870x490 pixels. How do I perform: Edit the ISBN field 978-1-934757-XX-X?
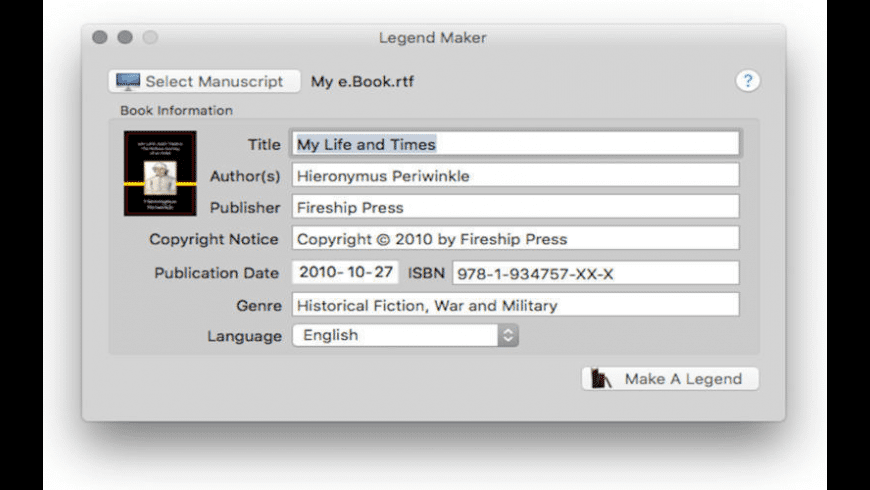coord(595,273)
